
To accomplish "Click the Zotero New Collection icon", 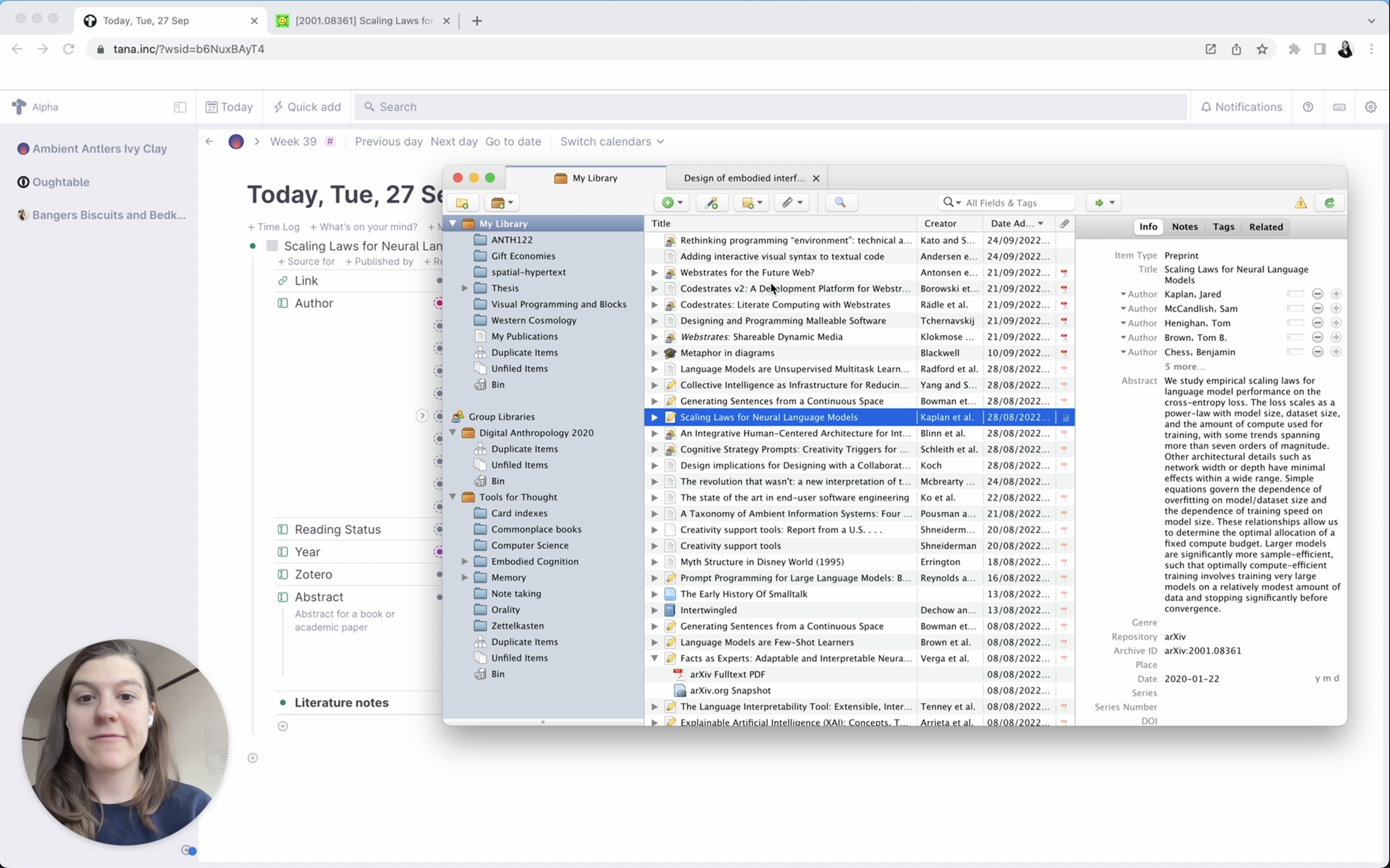I will tap(462, 203).
